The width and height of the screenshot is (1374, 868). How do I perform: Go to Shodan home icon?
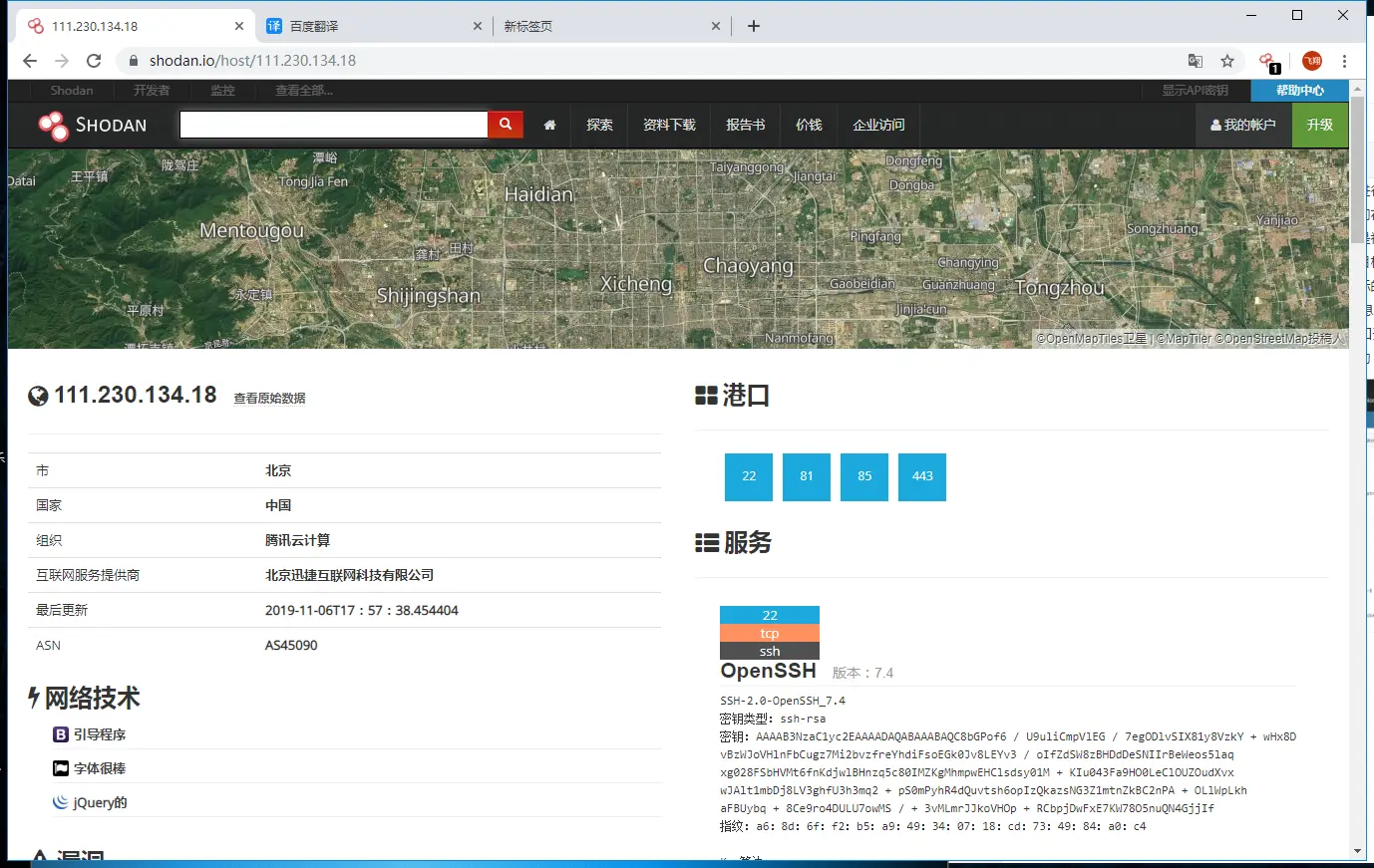click(x=549, y=126)
